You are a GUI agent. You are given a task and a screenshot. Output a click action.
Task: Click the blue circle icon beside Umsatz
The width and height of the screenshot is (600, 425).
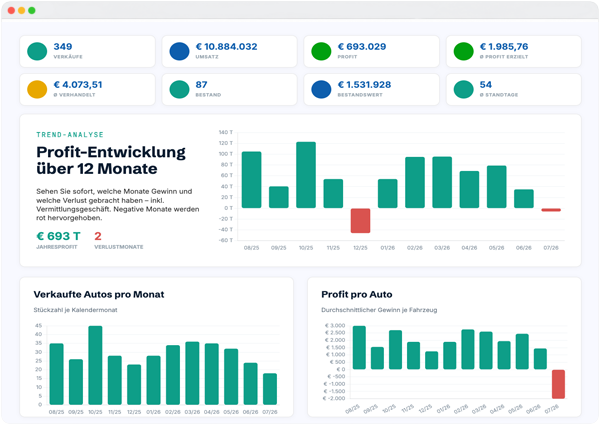179,51
